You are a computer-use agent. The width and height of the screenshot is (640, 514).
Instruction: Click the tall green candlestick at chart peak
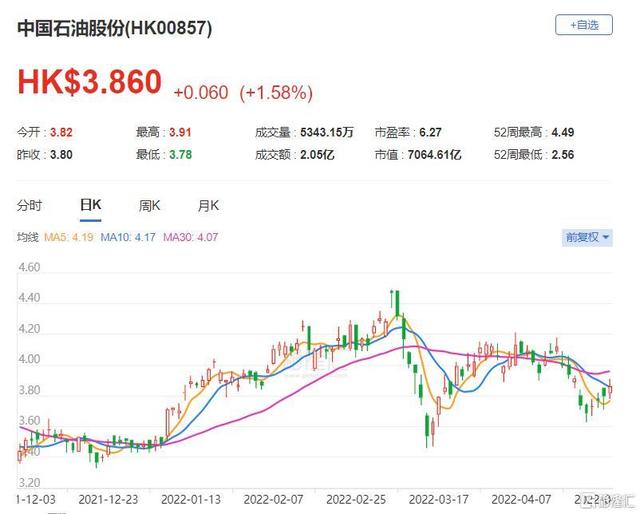(x=397, y=304)
